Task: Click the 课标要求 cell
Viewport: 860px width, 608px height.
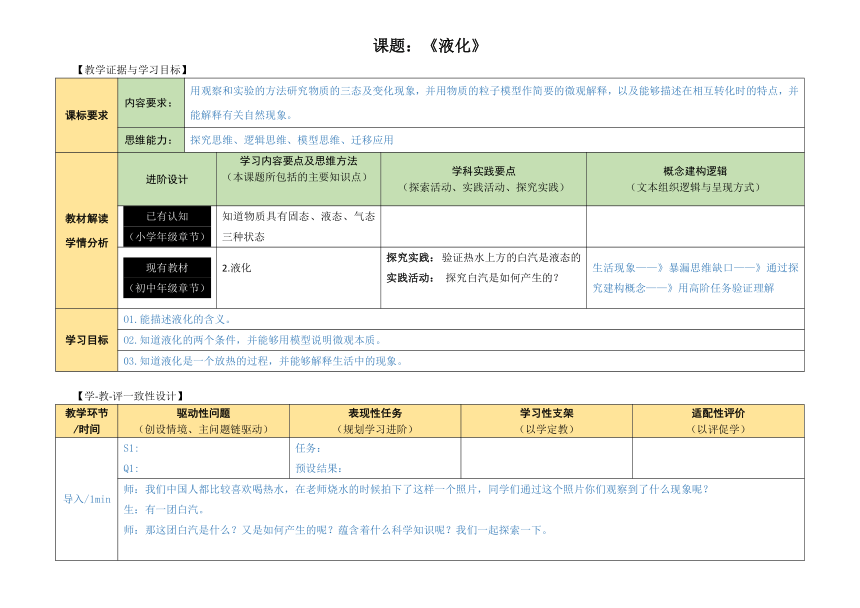Action: 87,115
